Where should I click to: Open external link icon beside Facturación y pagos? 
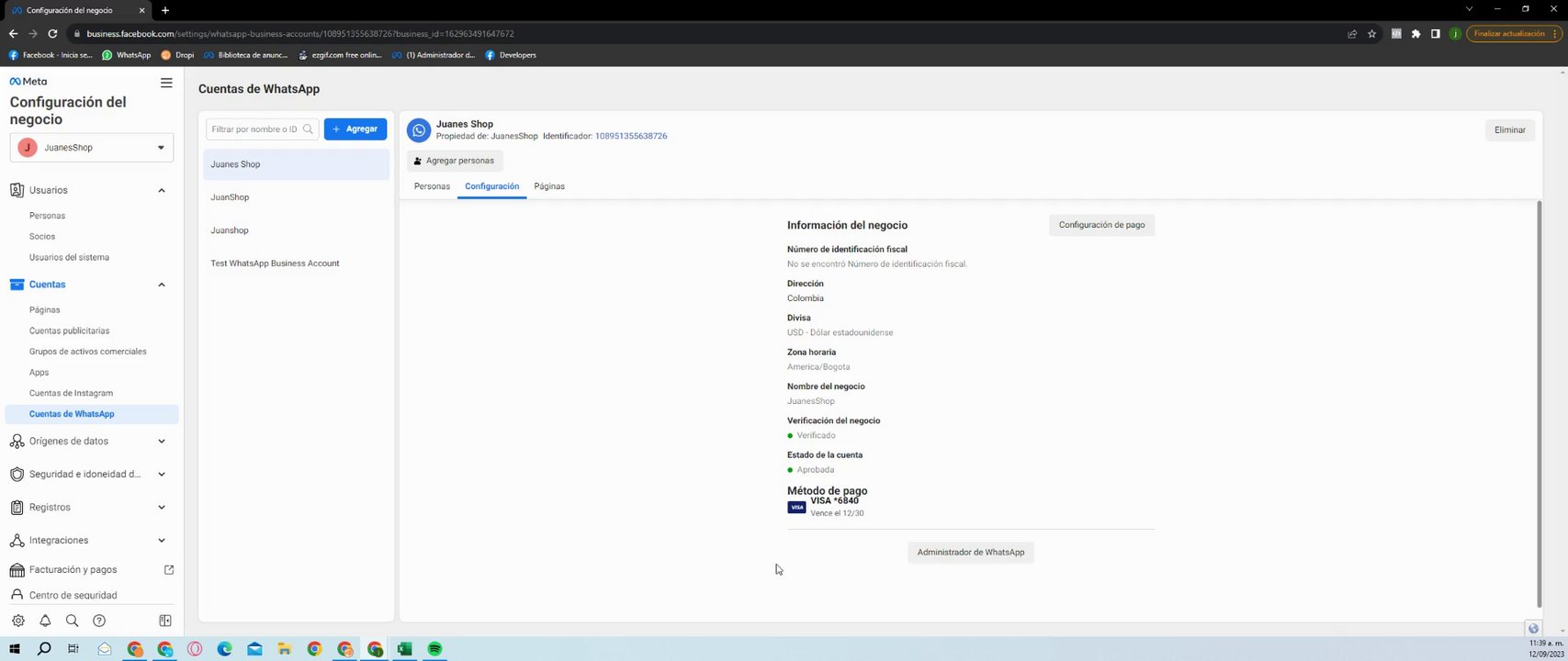(x=169, y=569)
